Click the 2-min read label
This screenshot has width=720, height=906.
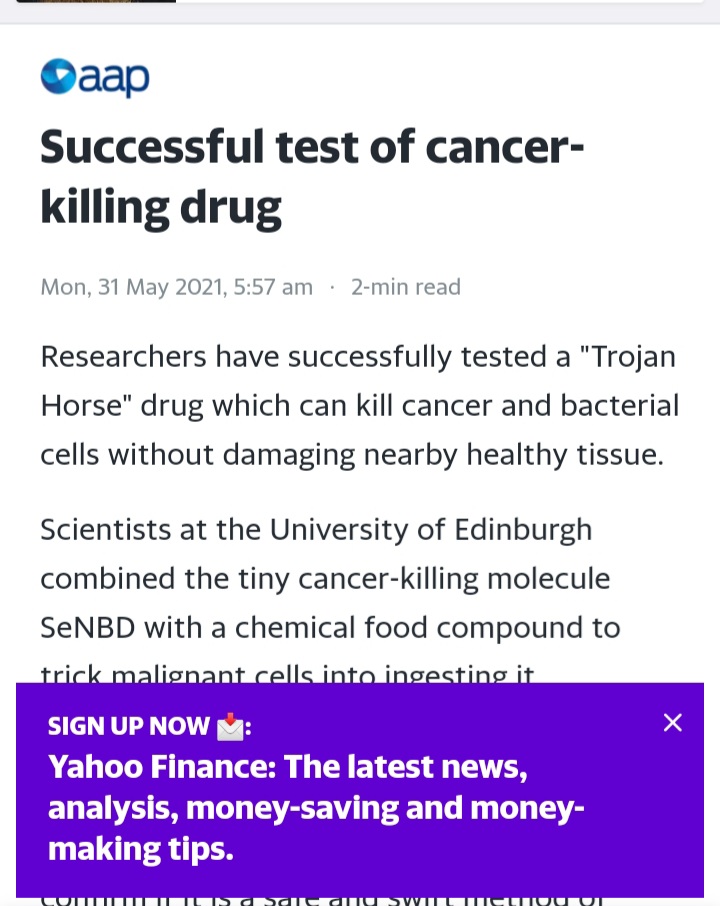[x=406, y=287]
